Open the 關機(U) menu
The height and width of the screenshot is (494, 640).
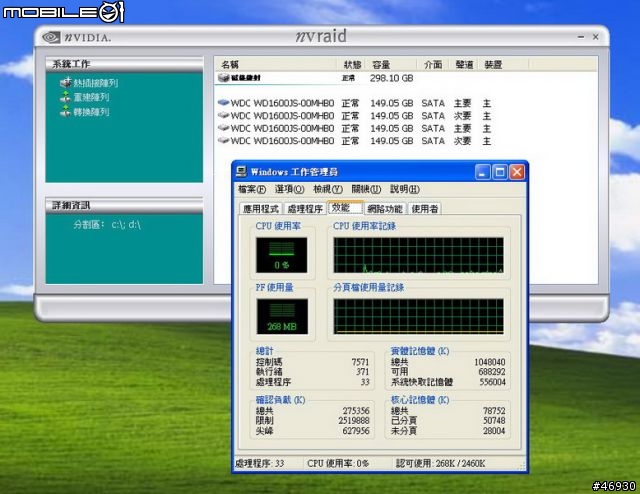[366, 189]
